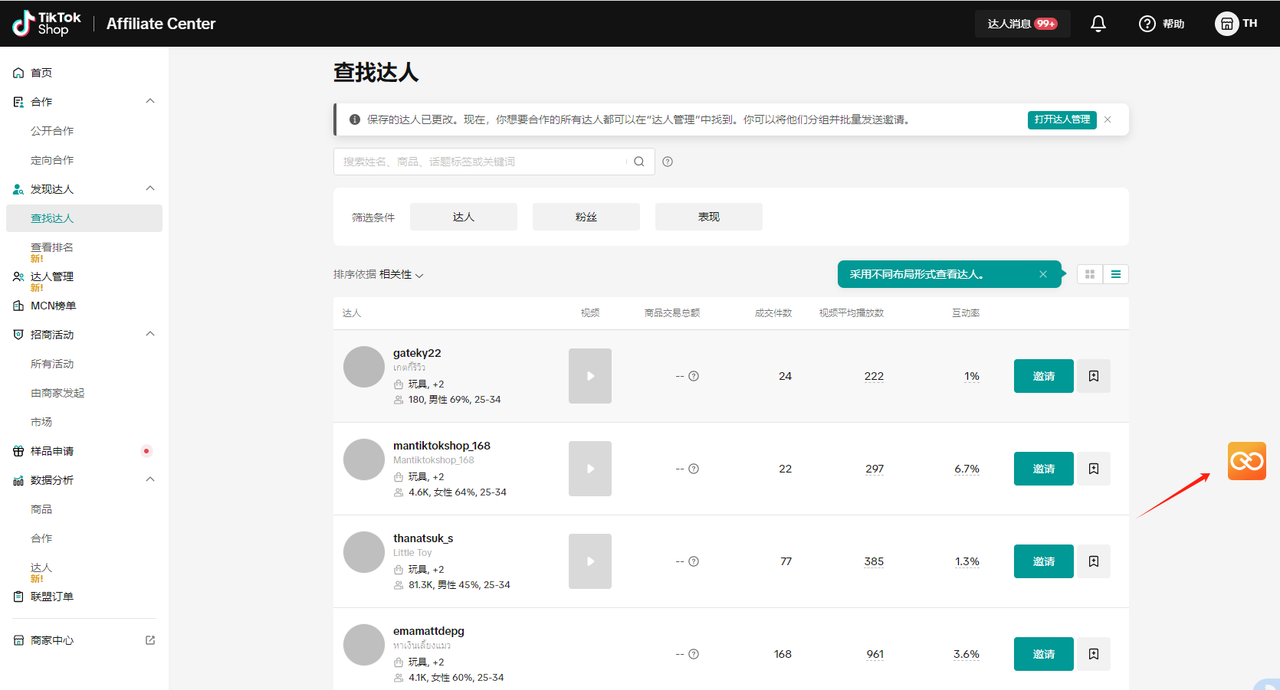Play the video thumbnail for mantiktokshop_168
The image size is (1280, 690).
click(x=590, y=469)
